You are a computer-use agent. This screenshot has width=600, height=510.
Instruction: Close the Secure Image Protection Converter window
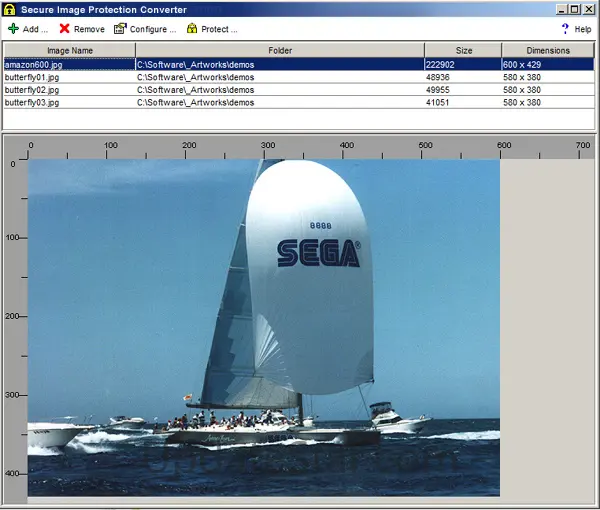tap(589, 9)
